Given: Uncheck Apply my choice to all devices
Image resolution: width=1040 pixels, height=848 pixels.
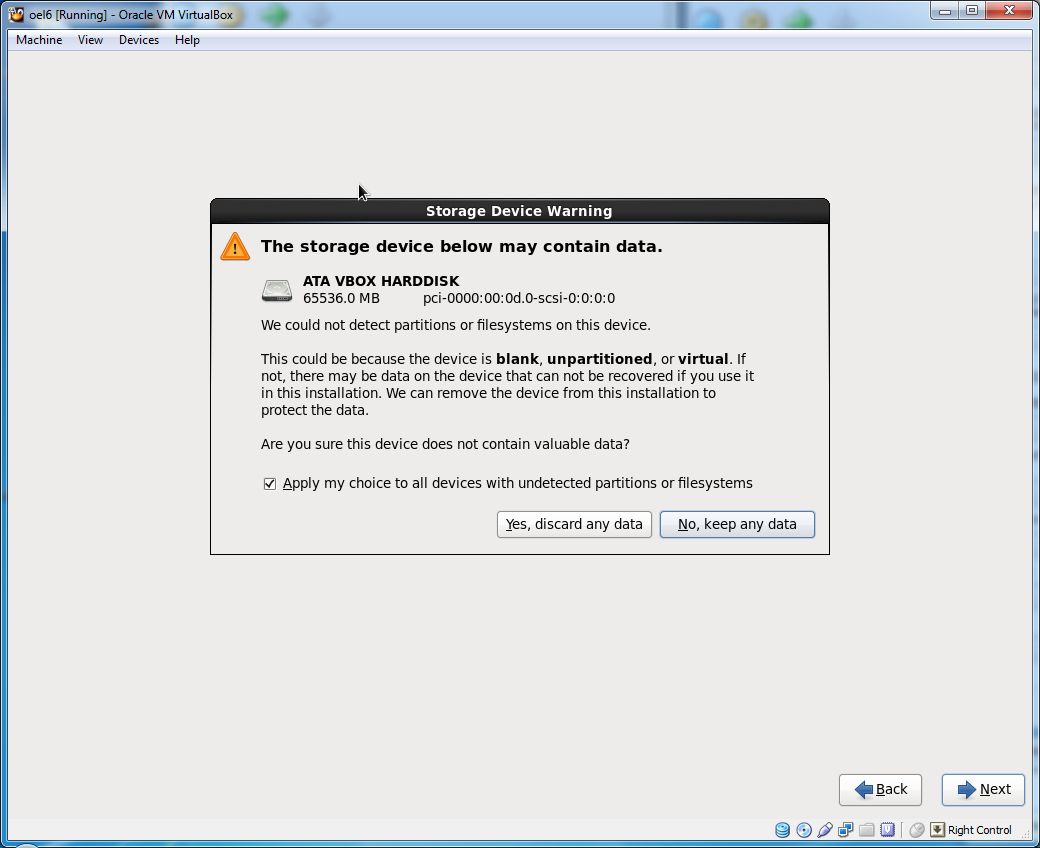Looking at the screenshot, I should [x=269, y=483].
